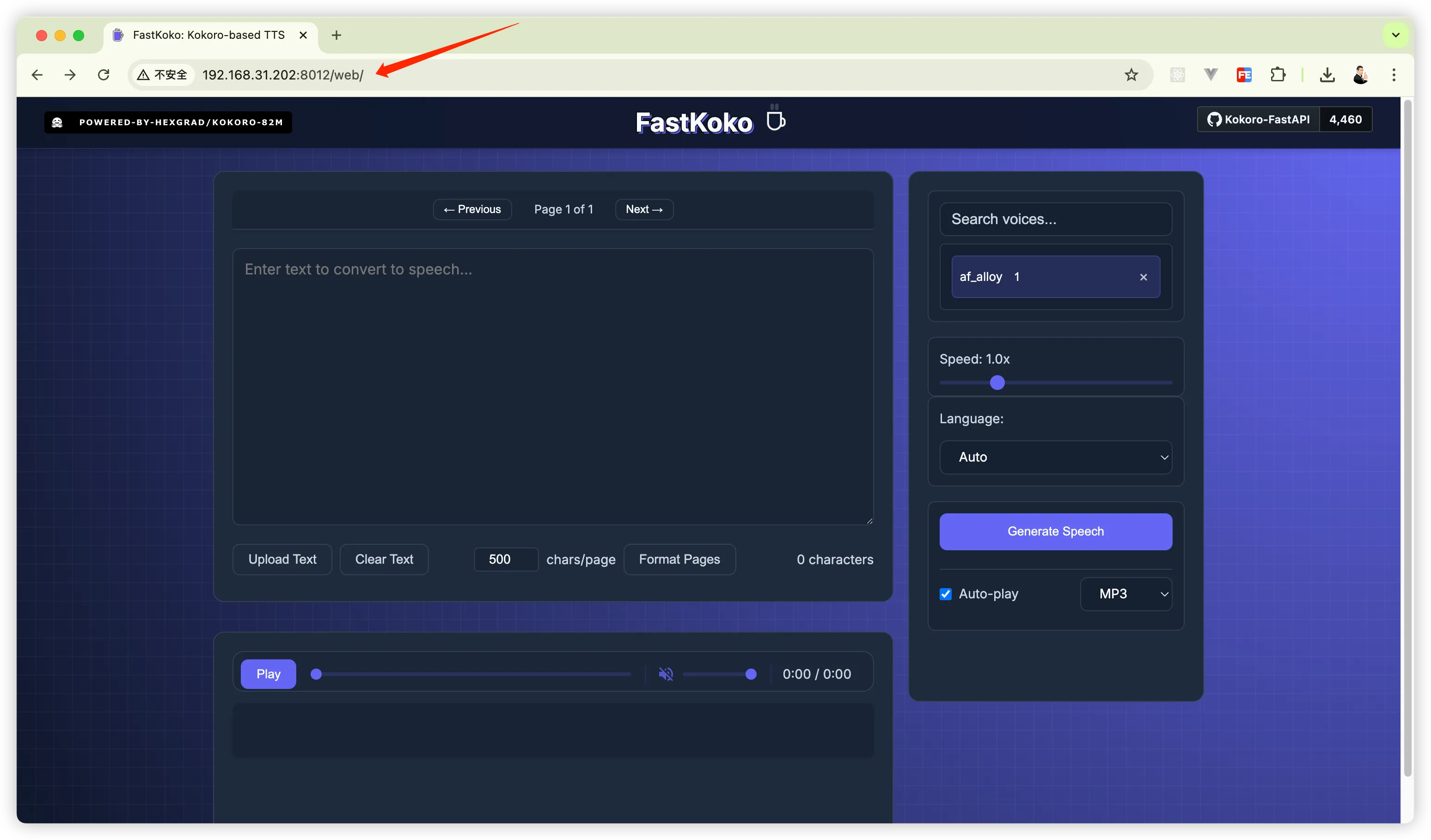
Task: Open the Vue DevTools extension icon
Action: point(1211,75)
